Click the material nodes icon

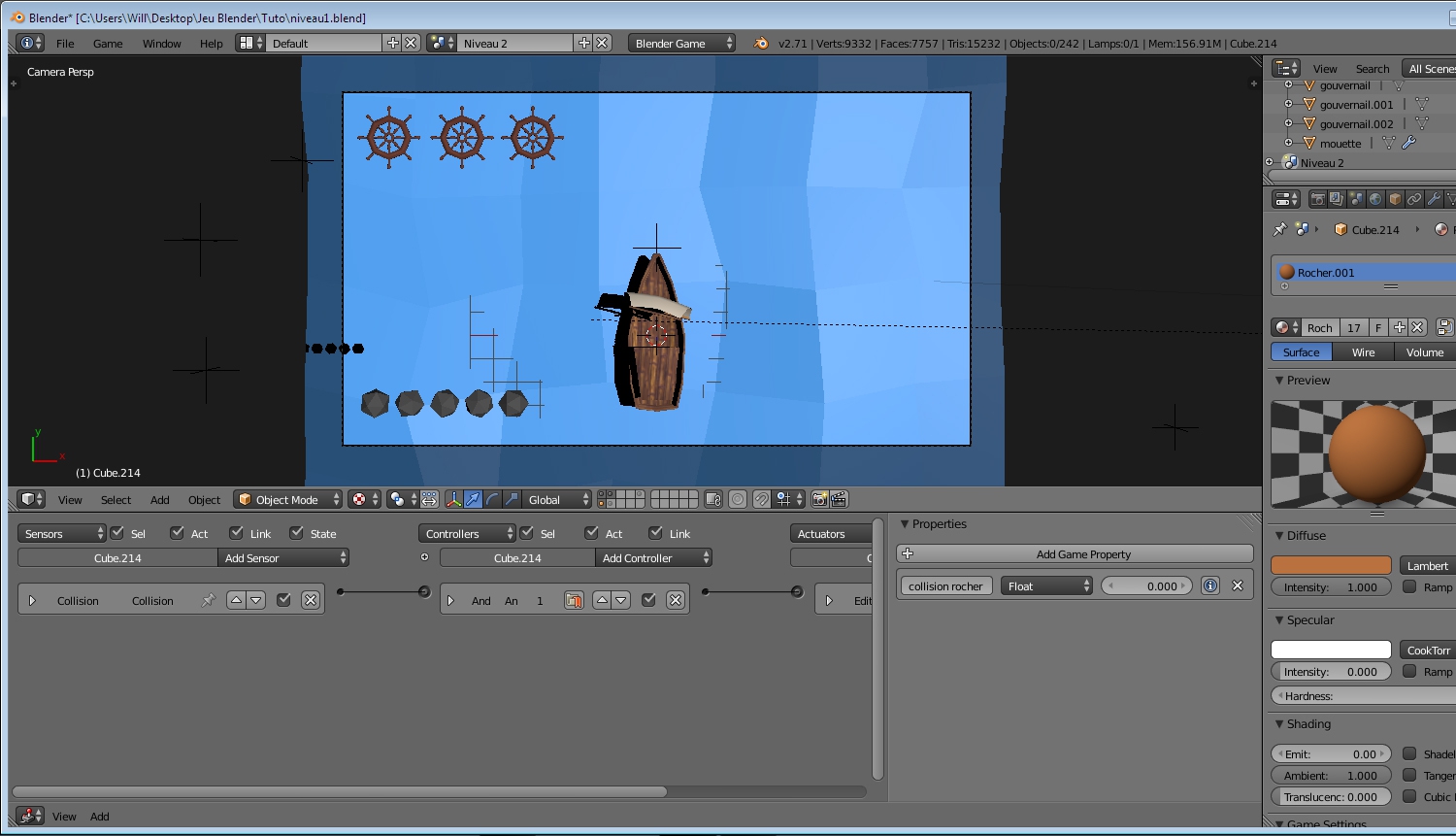coord(1444,327)
